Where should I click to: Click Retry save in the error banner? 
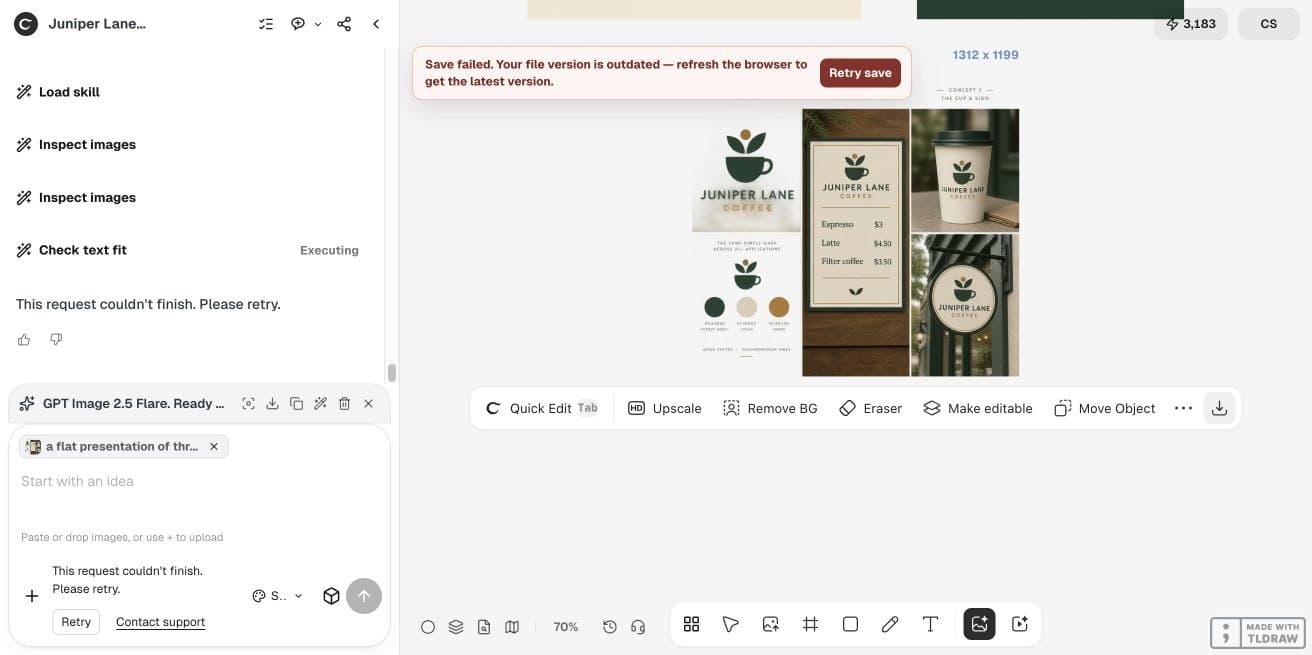(860, 73)
